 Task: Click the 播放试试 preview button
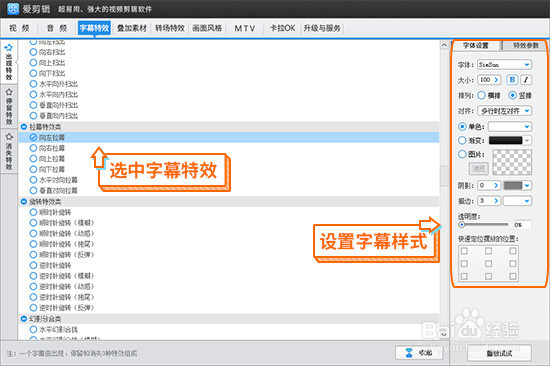[499, 353]
